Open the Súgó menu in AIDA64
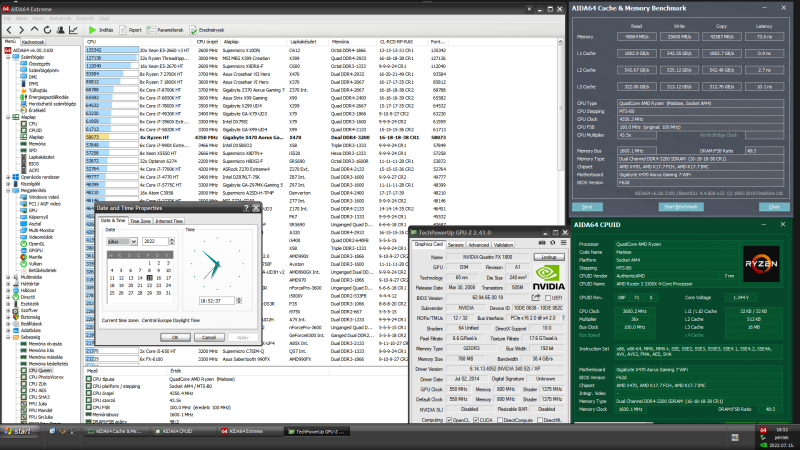This screenshot has height=450, width=800. coord(105,18)
